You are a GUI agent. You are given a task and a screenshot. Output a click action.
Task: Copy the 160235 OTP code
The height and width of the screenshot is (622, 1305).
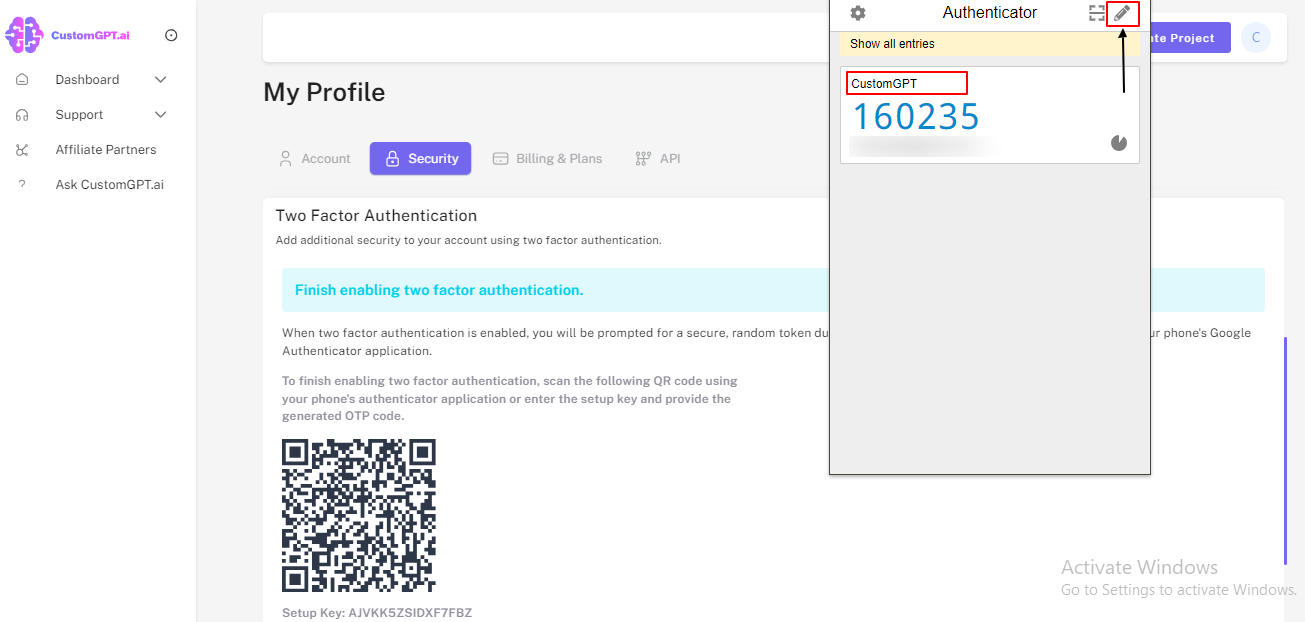coord(916,116)
